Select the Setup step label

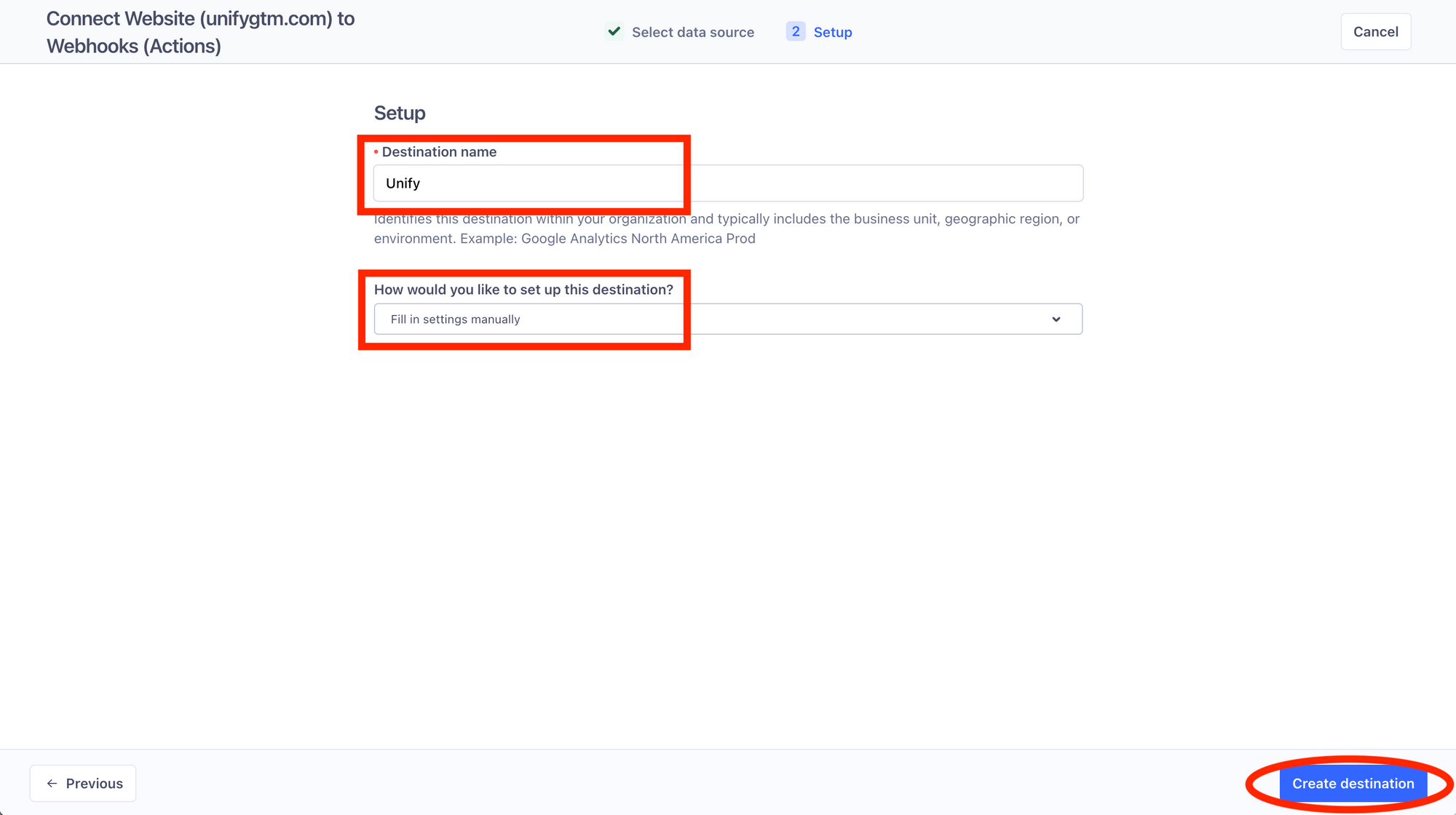point(833,32)
